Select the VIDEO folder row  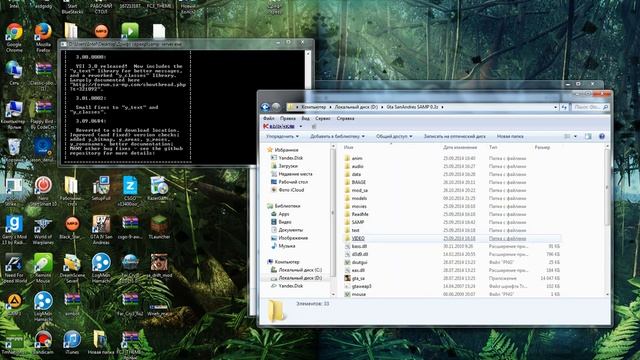click(452, 238)
